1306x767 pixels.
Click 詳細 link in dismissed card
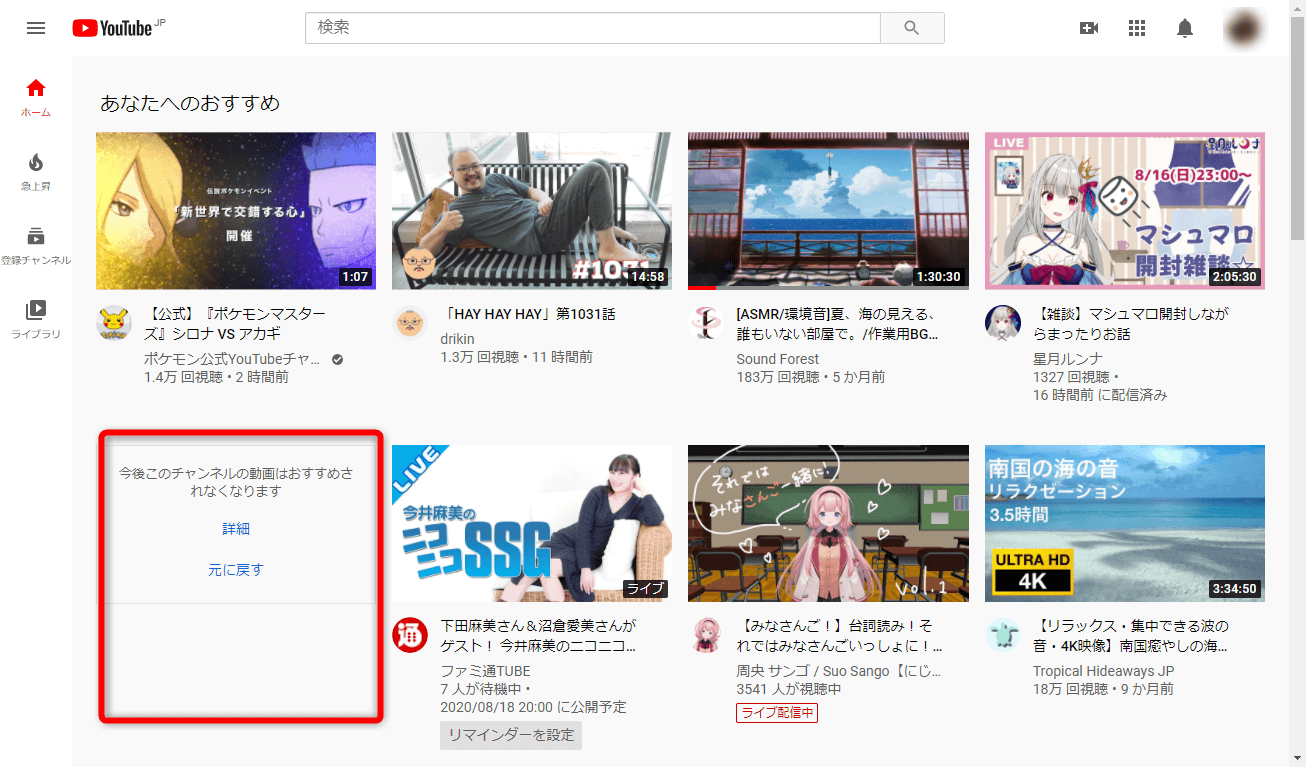236,529
